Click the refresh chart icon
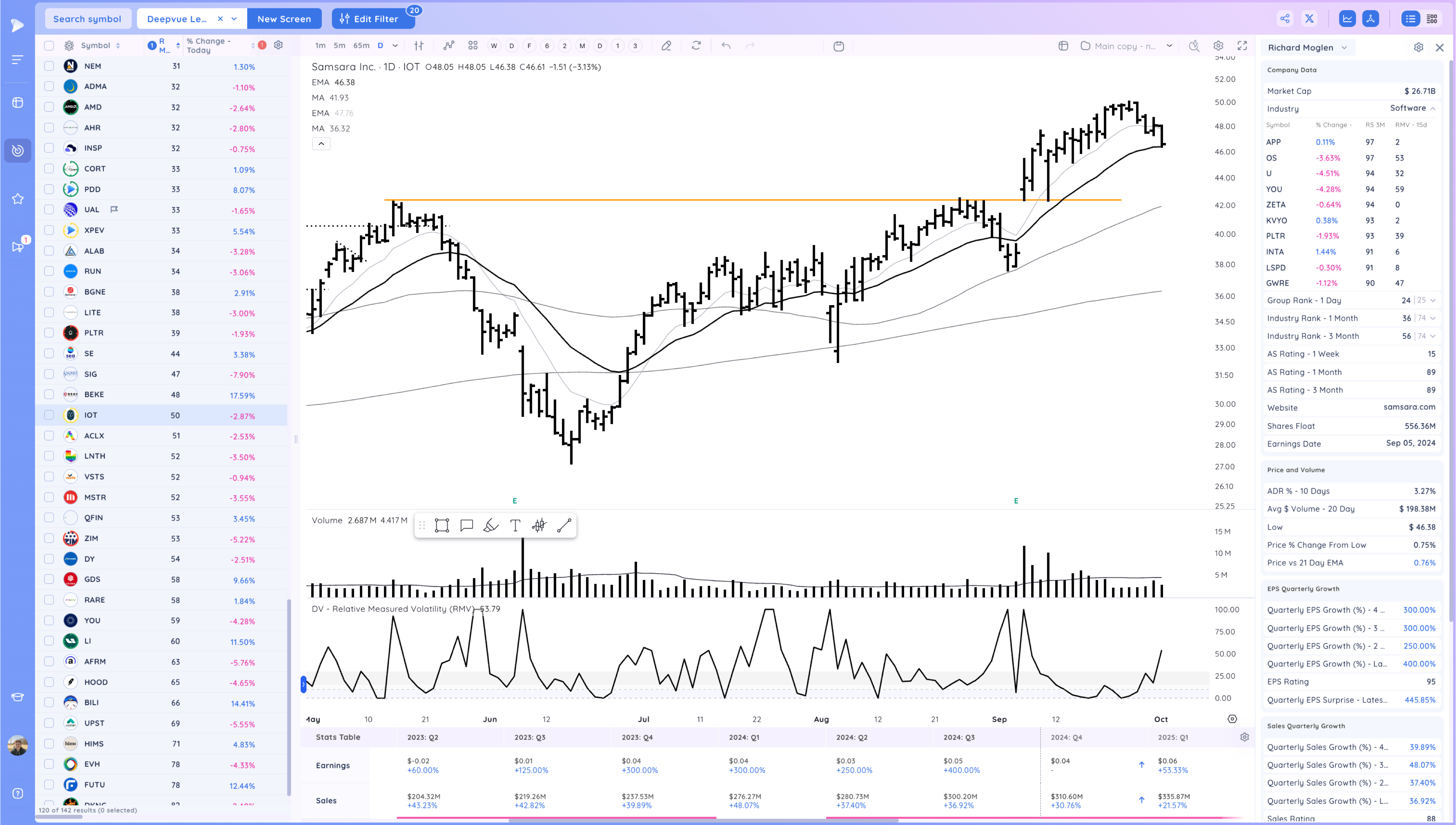The image size is (1456, 825). point(696,46)
